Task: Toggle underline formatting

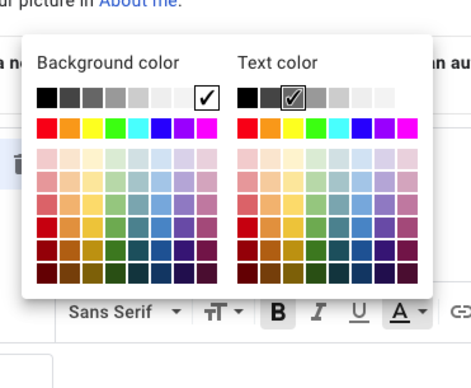Action: (x=359, y=312)
